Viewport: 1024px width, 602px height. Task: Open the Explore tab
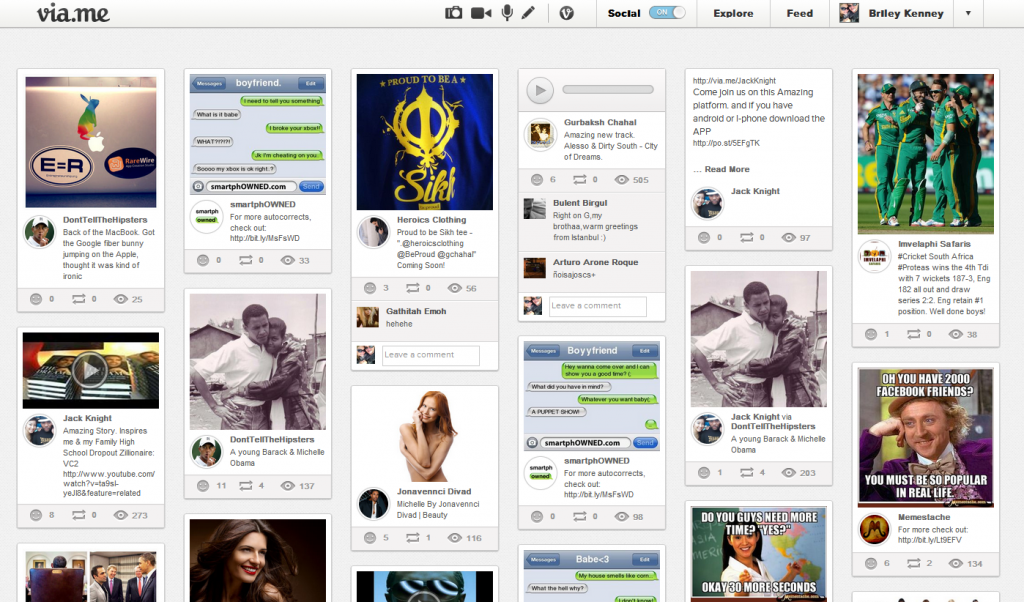pyautogui.click(x=733, y=13)
